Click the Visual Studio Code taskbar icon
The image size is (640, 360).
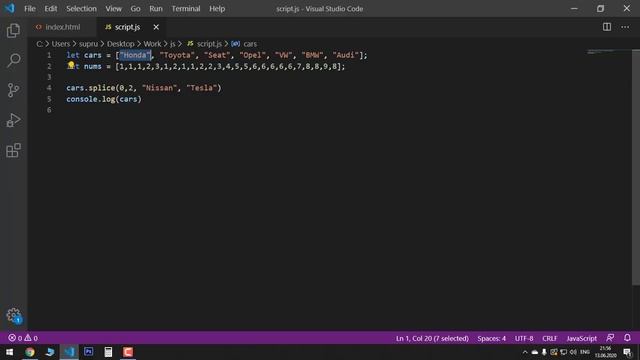[x=69, y=352]
